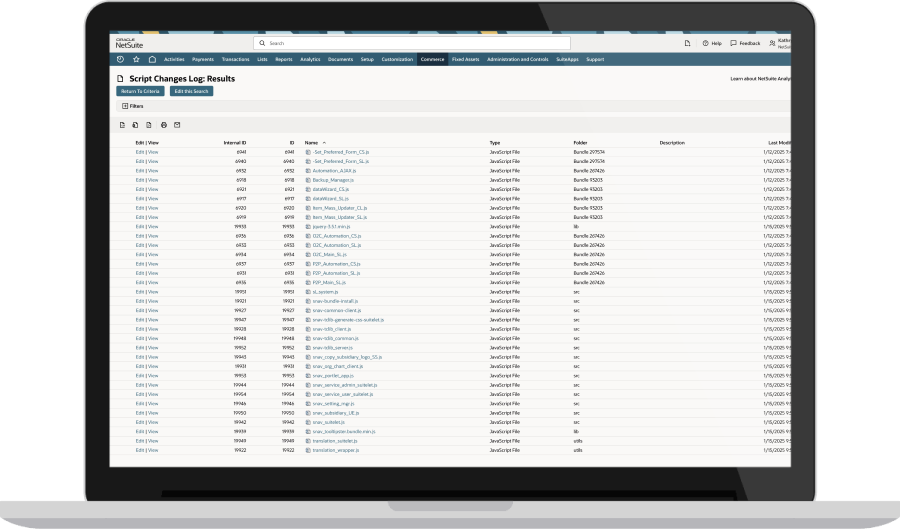The image size is (900, 529).
Task: Open the Create New document icon near Help
Action: [x=687, y=43]
